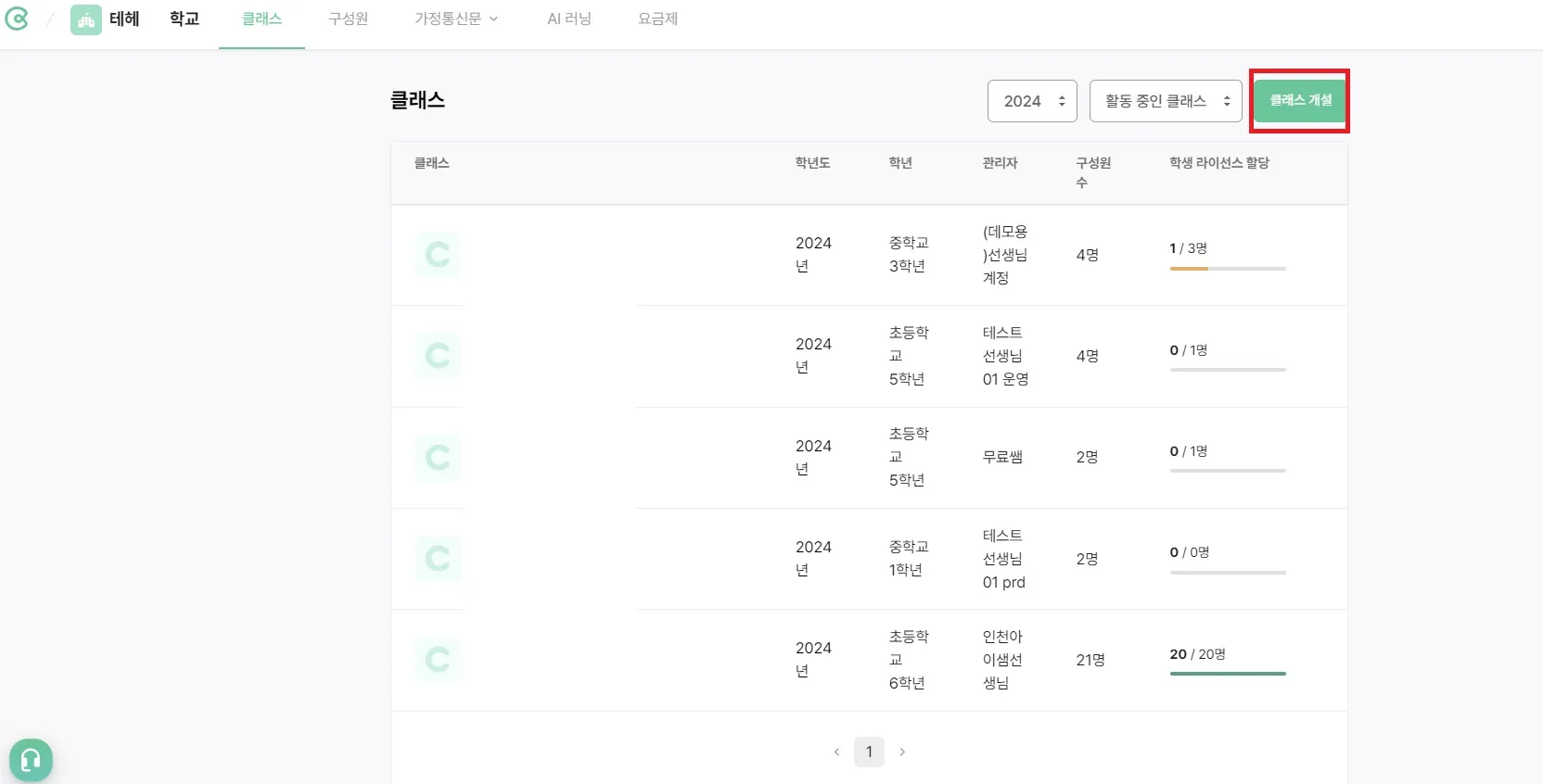The width and height of the screenshot is (1543, 784).
Task: Click the green school building icon
Action: 86,19
